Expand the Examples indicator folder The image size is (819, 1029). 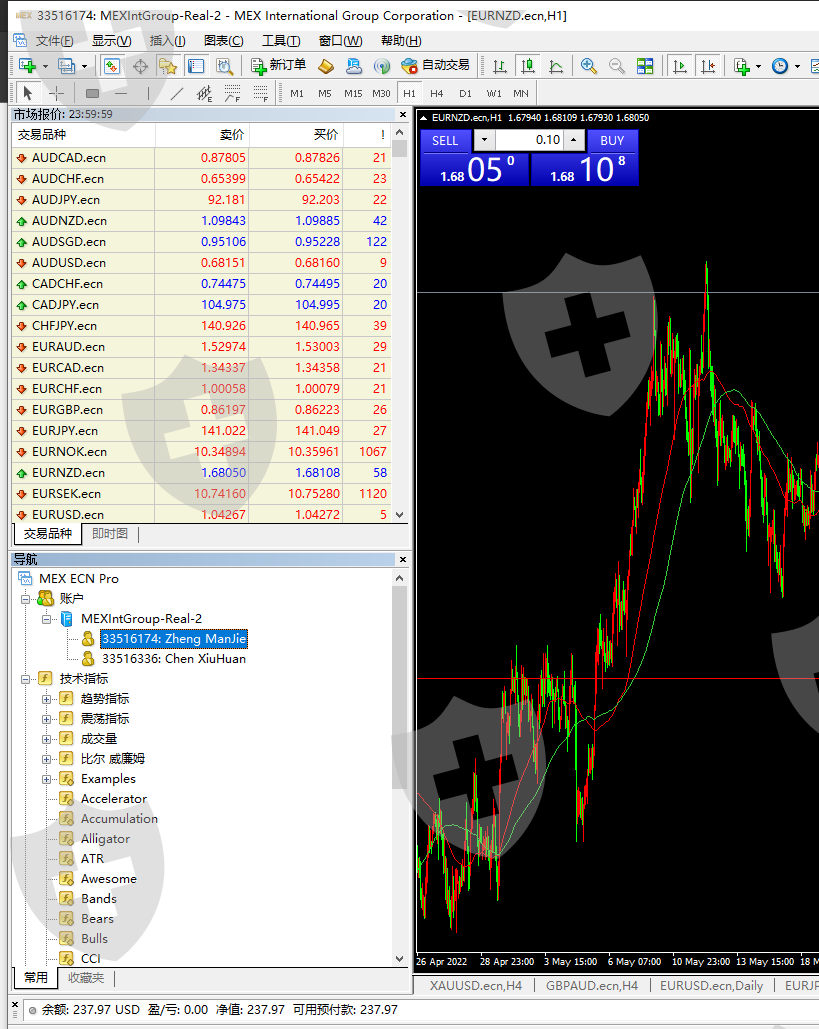[x=46, y=779]
